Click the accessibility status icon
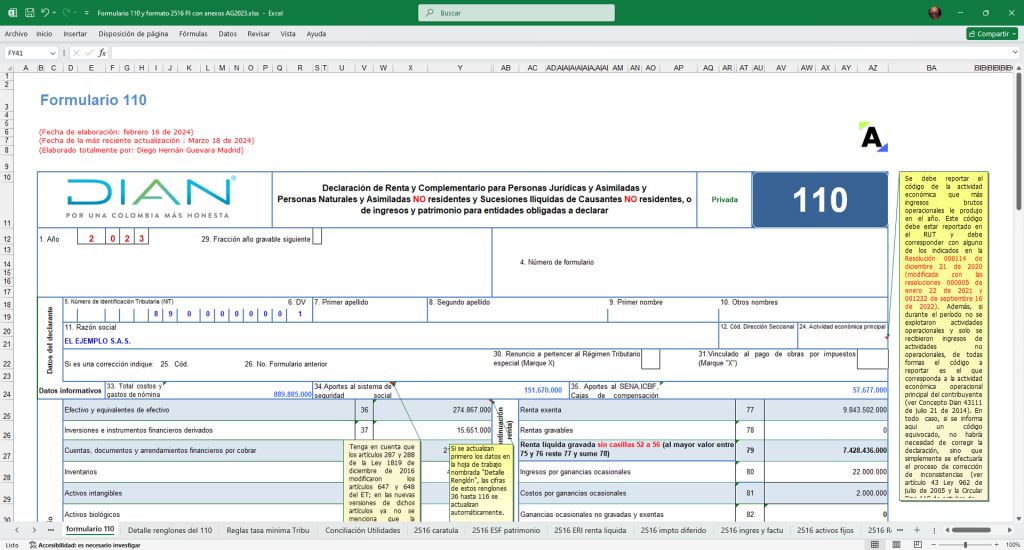The image size is (1024, 550). tap(33, 545)
